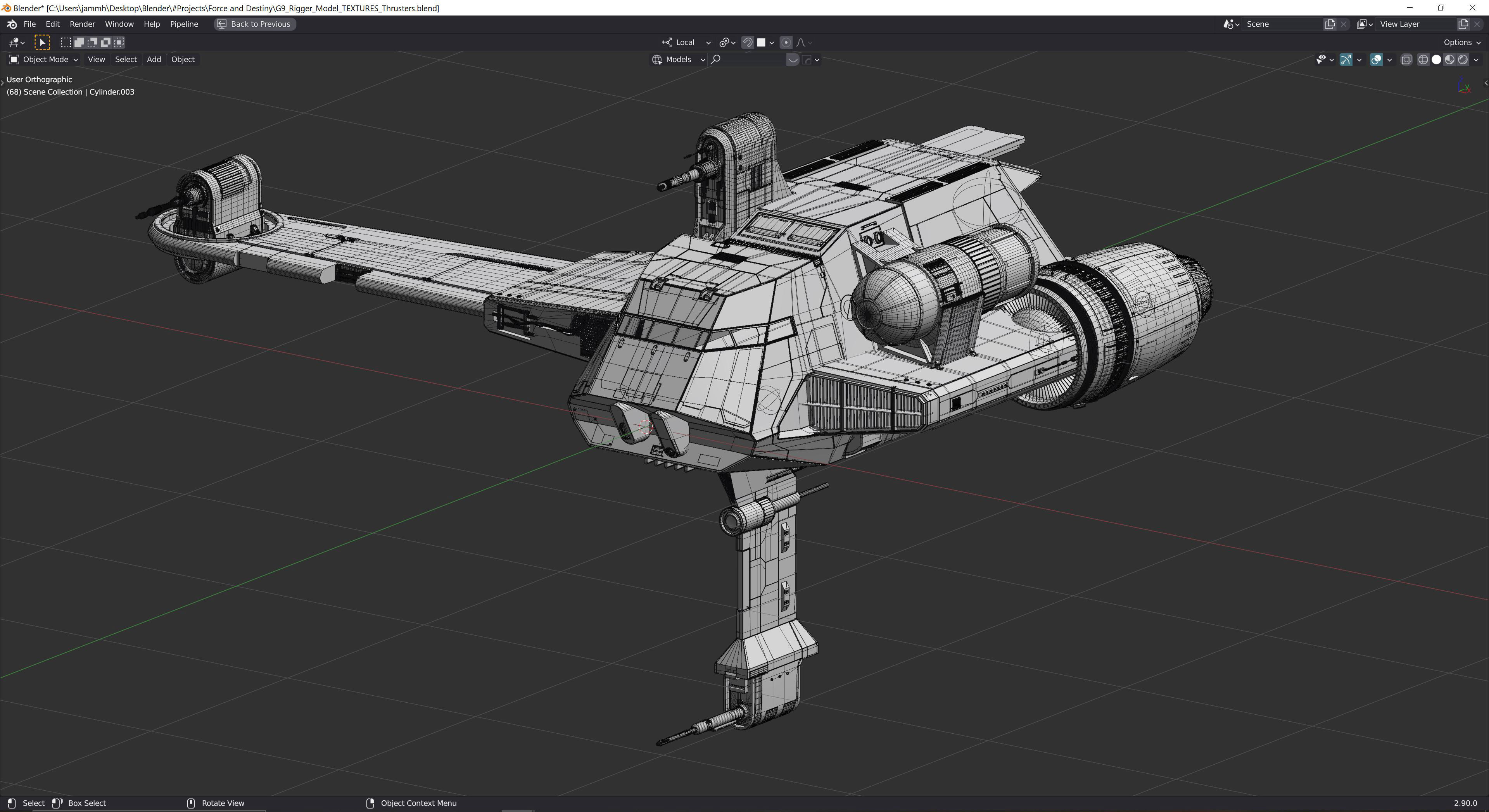Toggle proportional editing
Screen dimensions: 1489x812
(x=786, y=42)
